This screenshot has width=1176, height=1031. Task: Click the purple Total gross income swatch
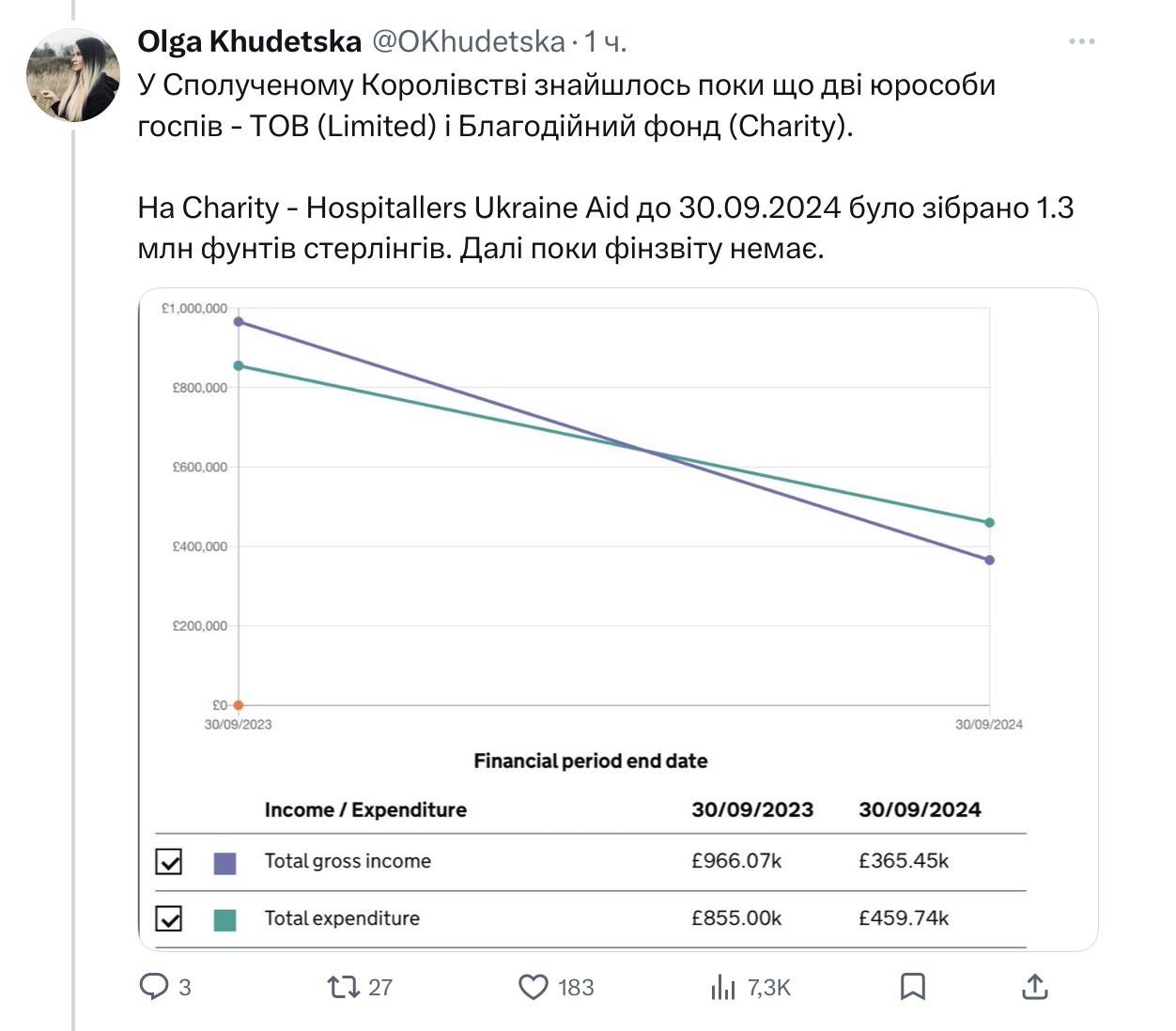224,863
